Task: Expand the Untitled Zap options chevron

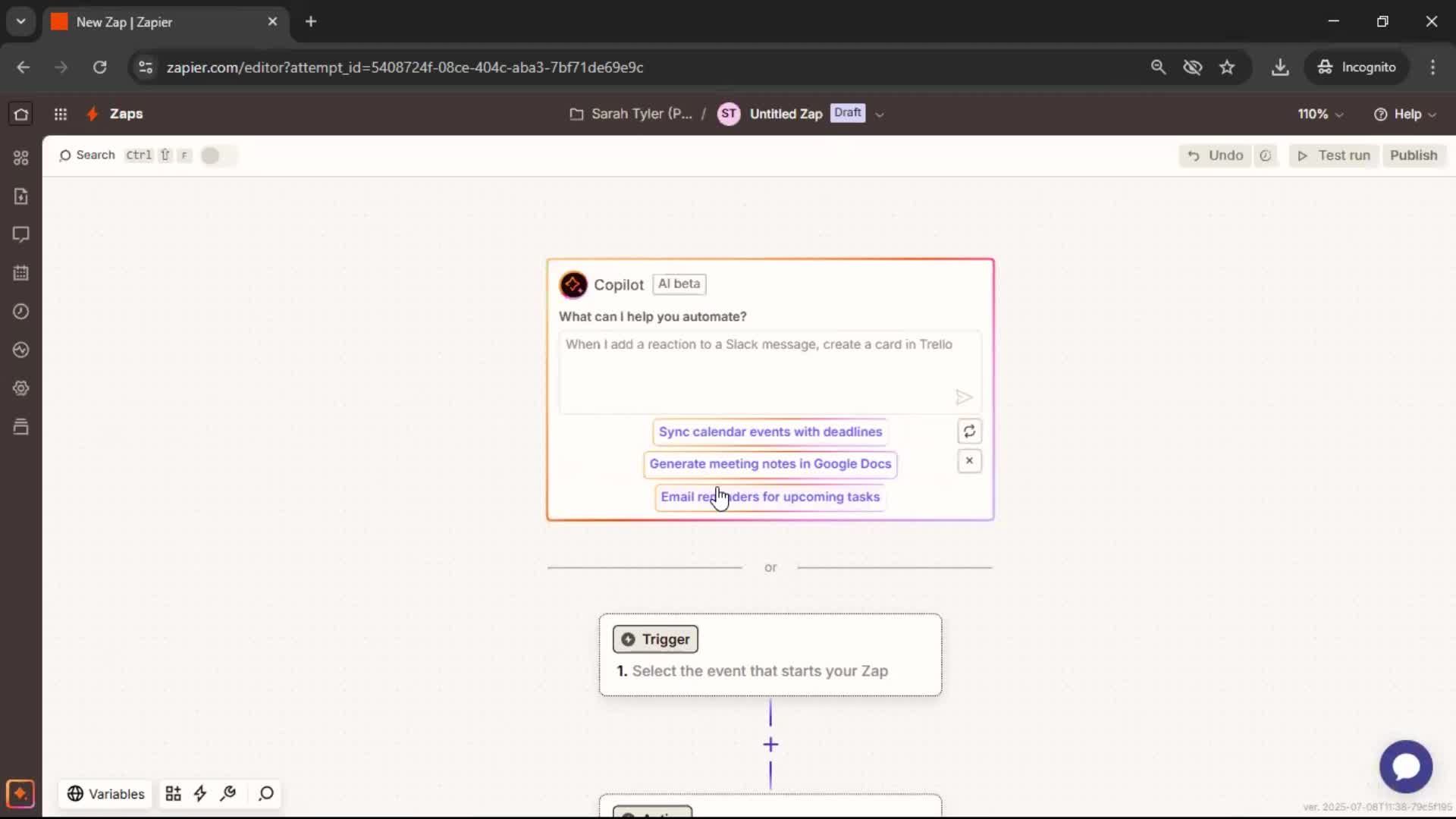Action: click(x=880, y=115)
